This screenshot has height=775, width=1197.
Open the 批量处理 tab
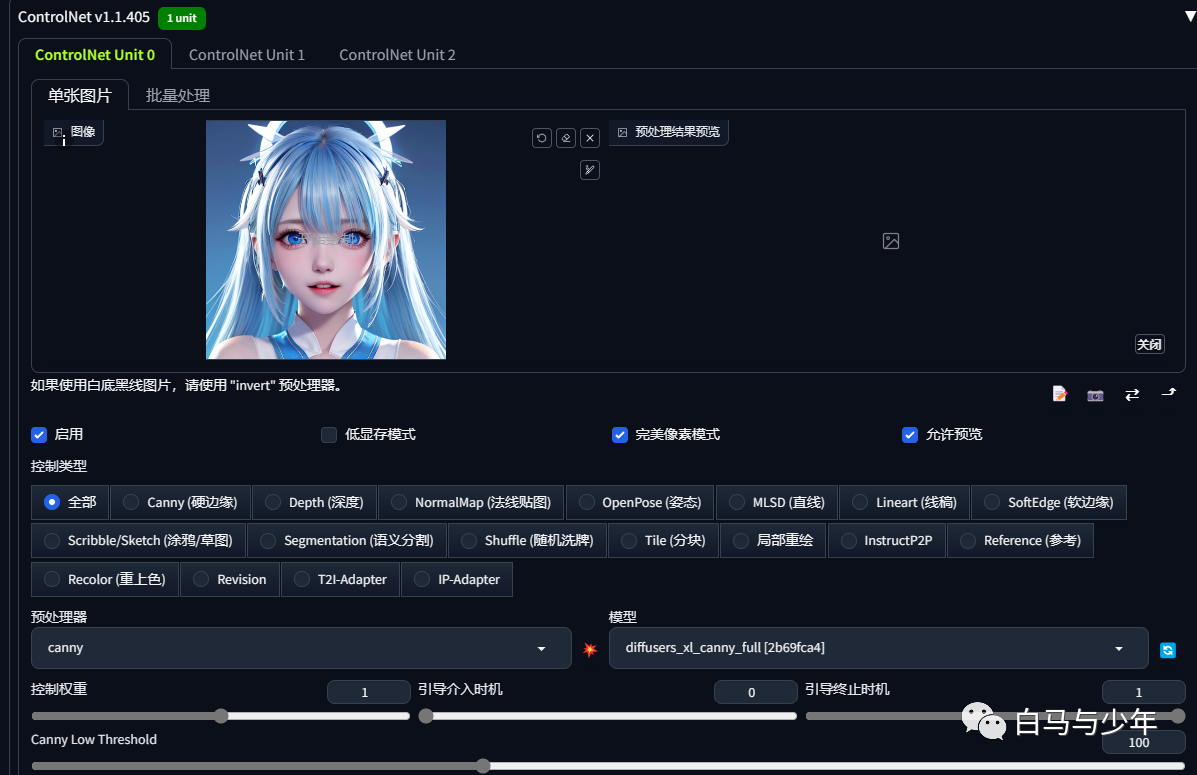tap(178, 95)
